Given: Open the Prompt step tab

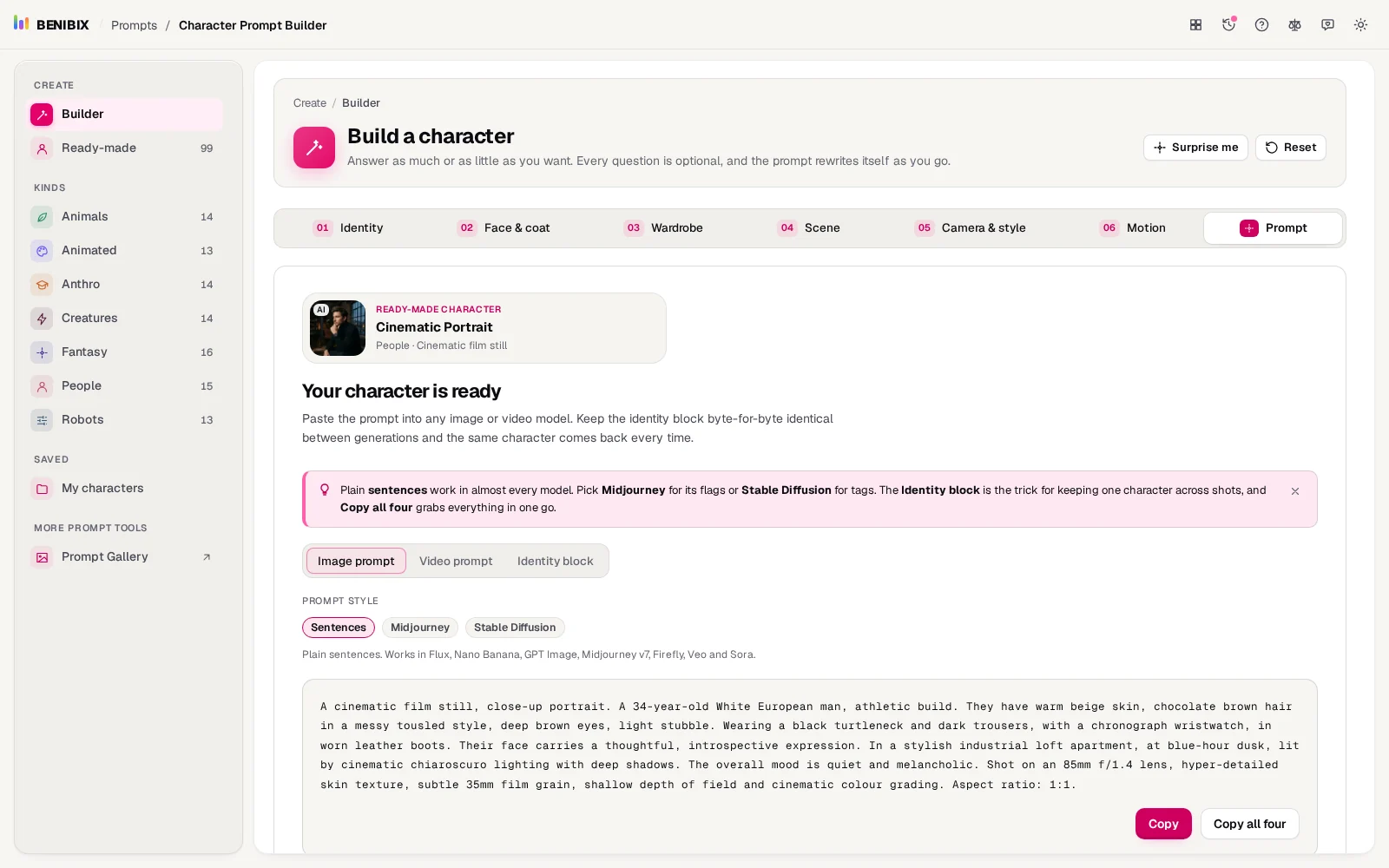Looking at the screenshot, I should click(1274, 228).
